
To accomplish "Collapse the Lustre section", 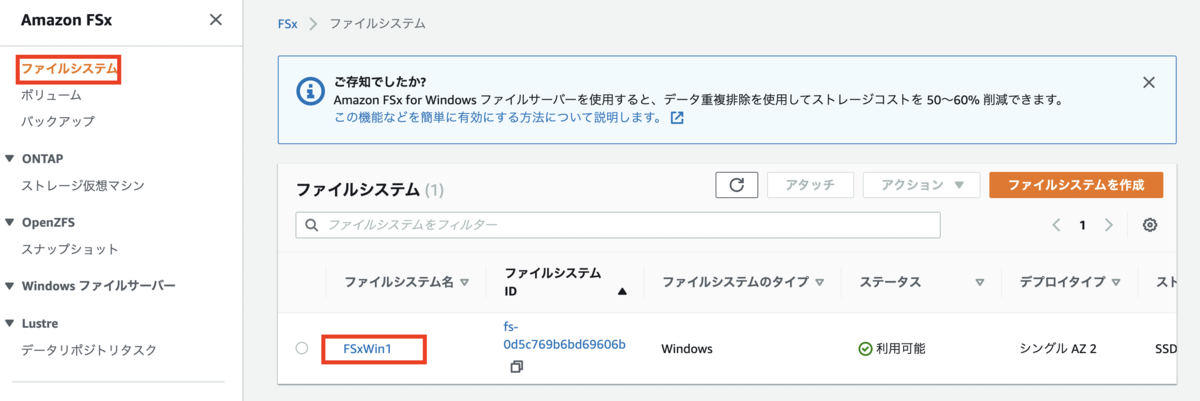I will (10, 324).
